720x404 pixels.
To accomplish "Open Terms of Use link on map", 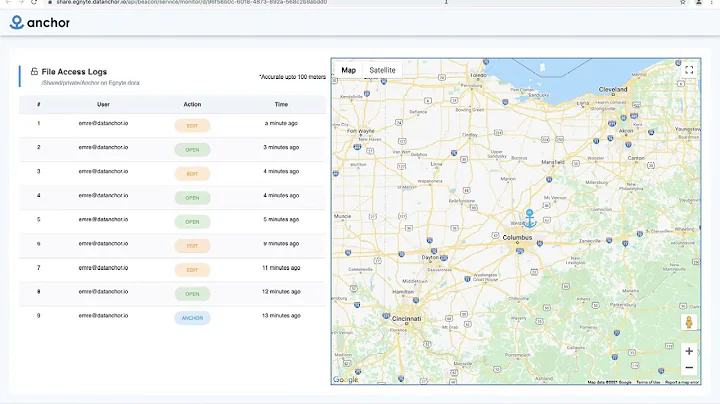I will [x=648, y=382].
